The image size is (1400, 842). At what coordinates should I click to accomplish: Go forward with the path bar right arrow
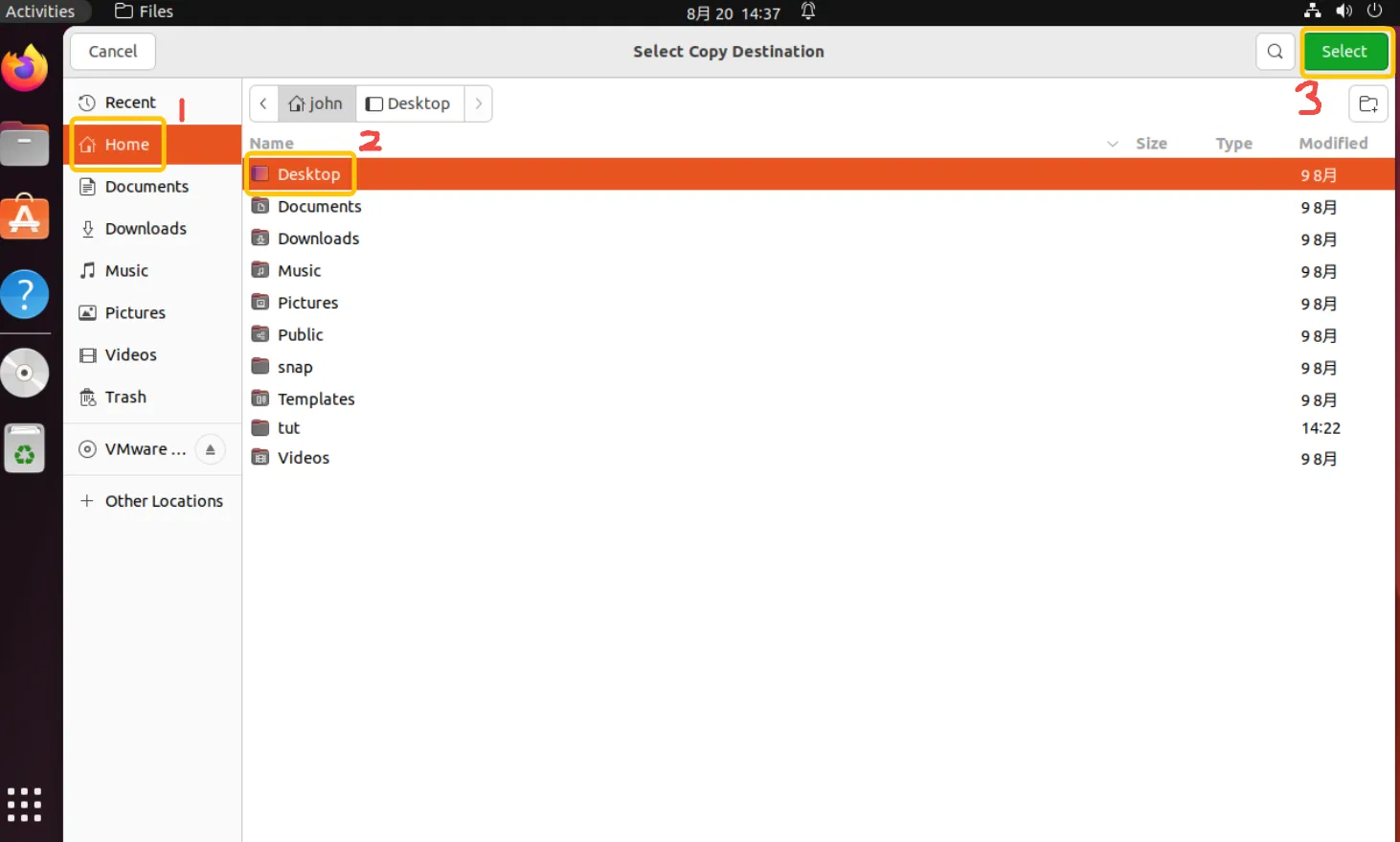478,103
